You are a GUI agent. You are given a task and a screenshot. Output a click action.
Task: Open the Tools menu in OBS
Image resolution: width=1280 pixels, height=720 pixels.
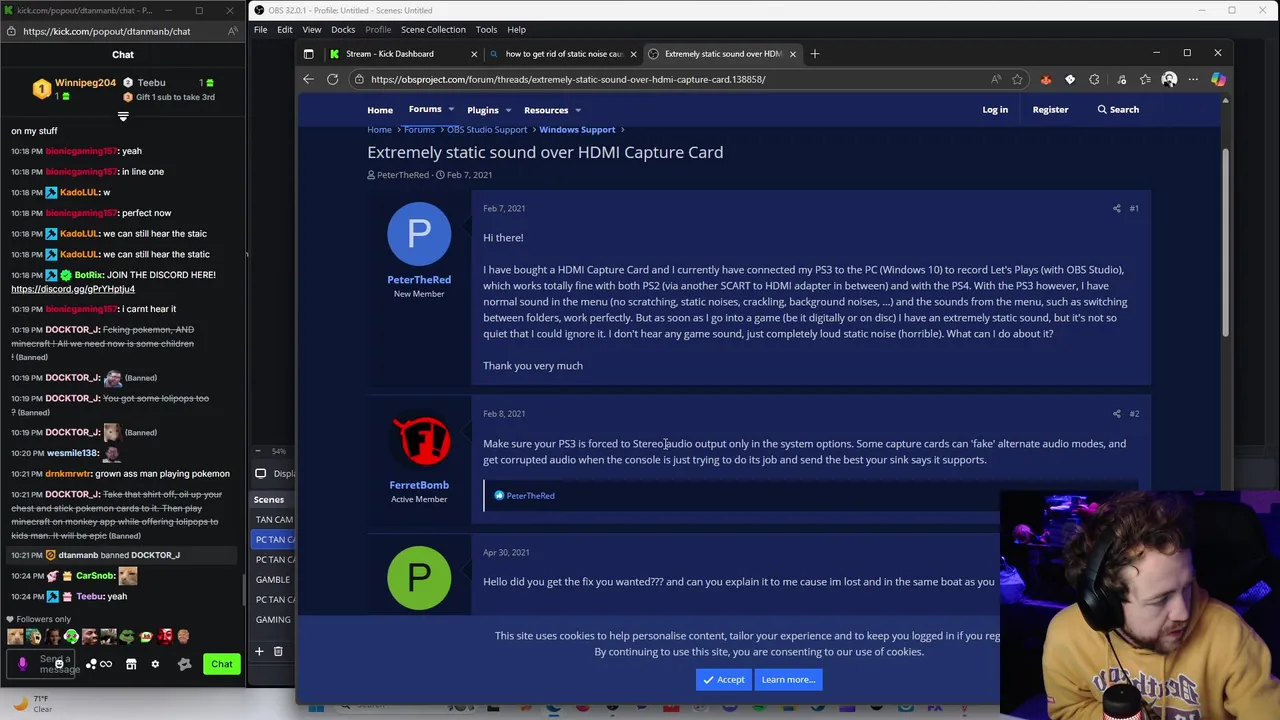click(x=486, y=29)
